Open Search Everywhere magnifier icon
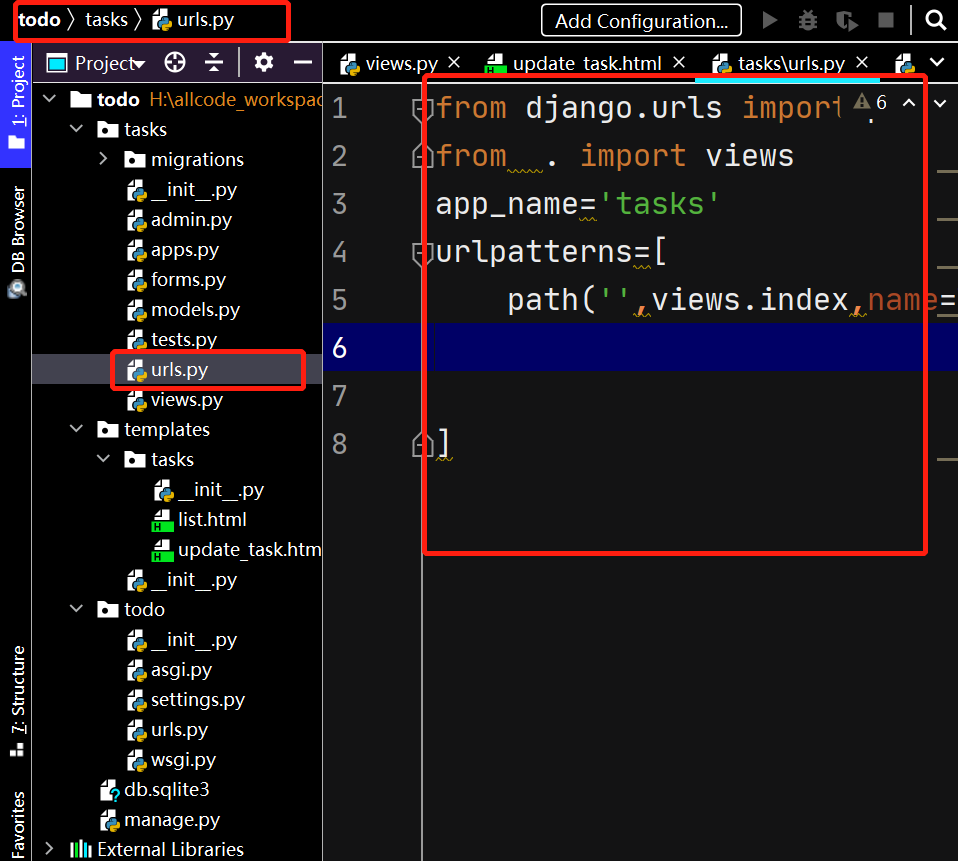 [935, 20]
